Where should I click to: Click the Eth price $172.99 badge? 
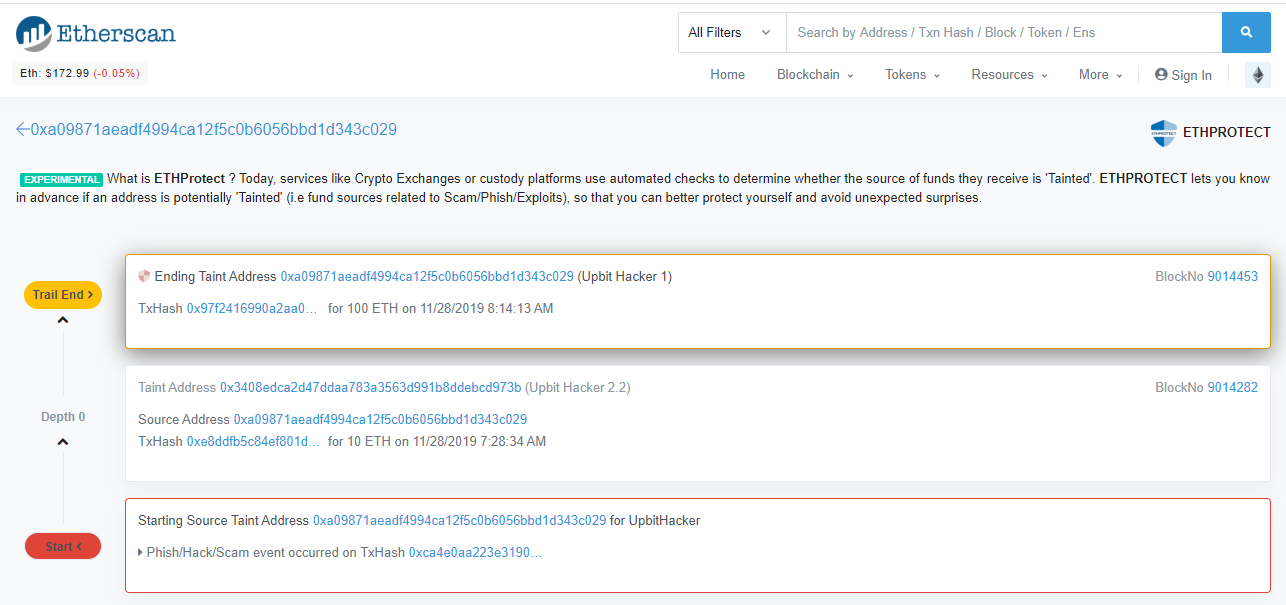(x=80, y=73)
